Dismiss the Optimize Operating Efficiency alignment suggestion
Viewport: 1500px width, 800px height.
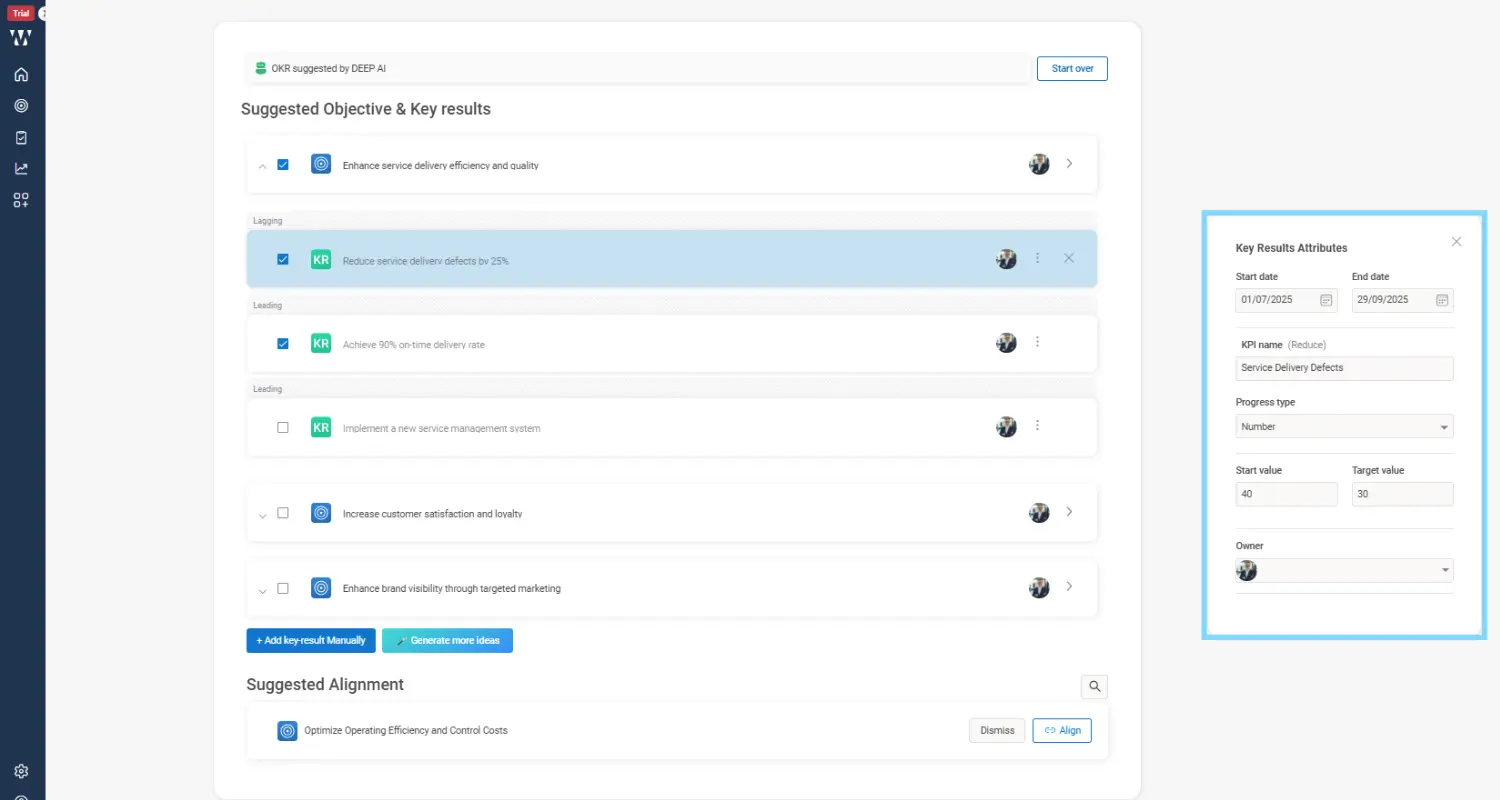(x=996, y=730)
